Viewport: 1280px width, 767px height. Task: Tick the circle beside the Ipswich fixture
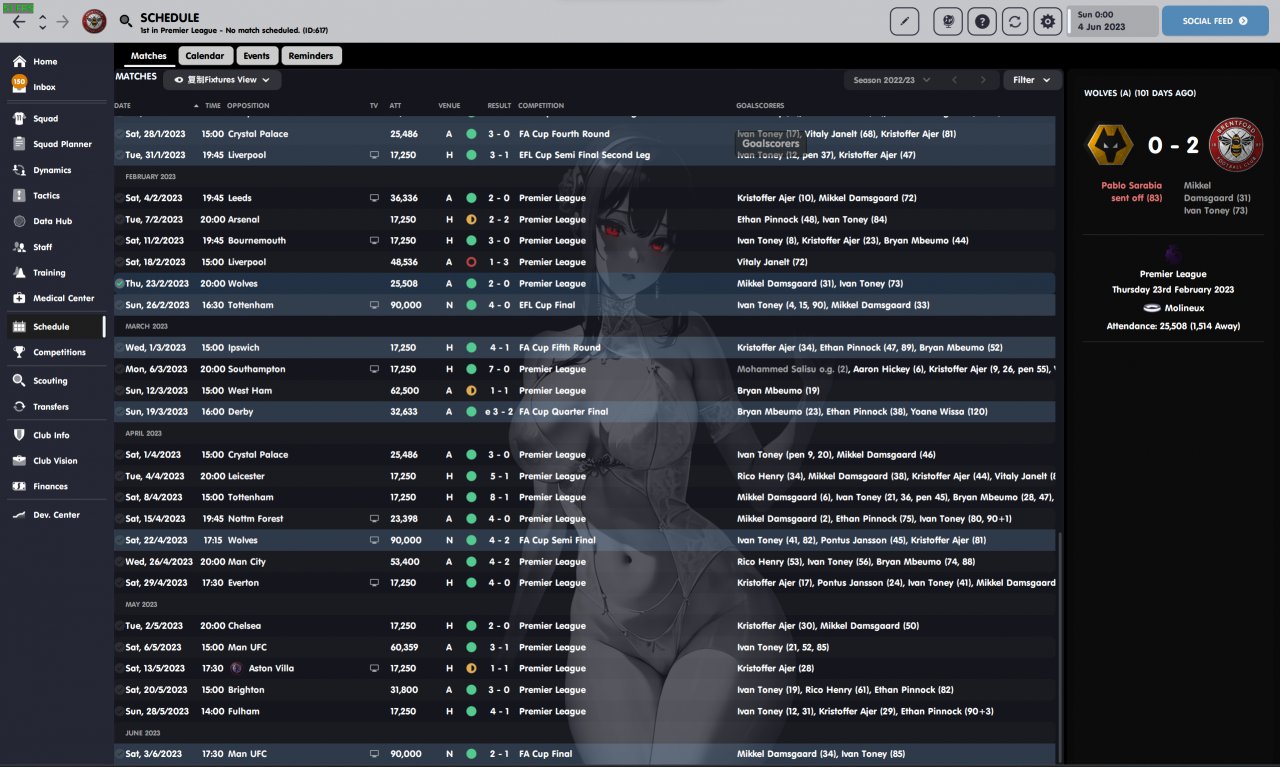pyautogui.click(x=119, y=348)
